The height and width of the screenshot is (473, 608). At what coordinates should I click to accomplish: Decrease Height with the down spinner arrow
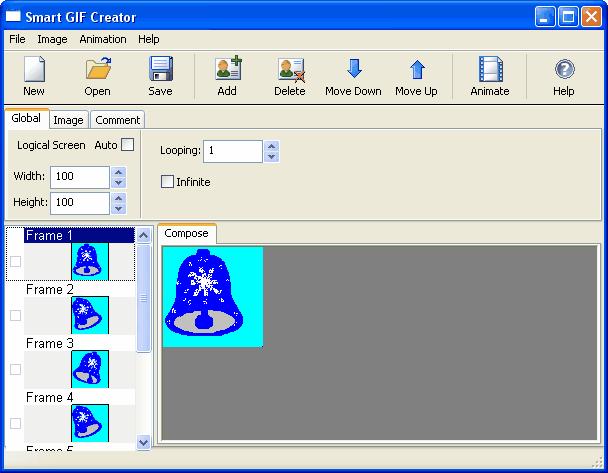coord(119,209)
